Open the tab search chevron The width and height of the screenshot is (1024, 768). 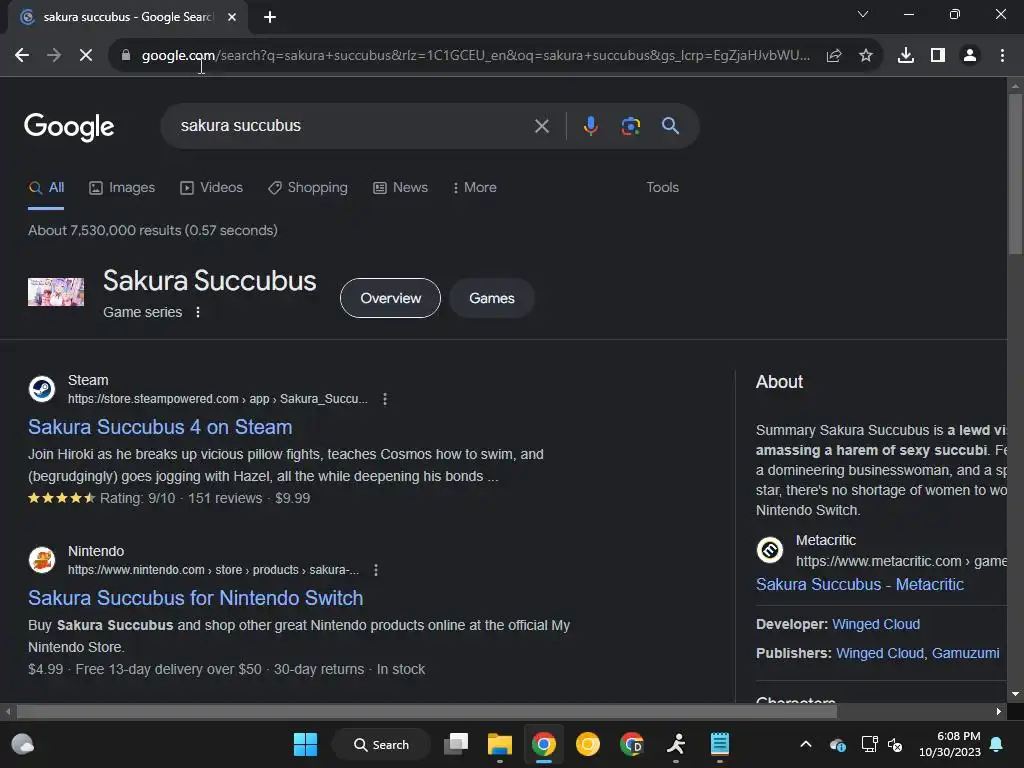(x=863, y=14)
